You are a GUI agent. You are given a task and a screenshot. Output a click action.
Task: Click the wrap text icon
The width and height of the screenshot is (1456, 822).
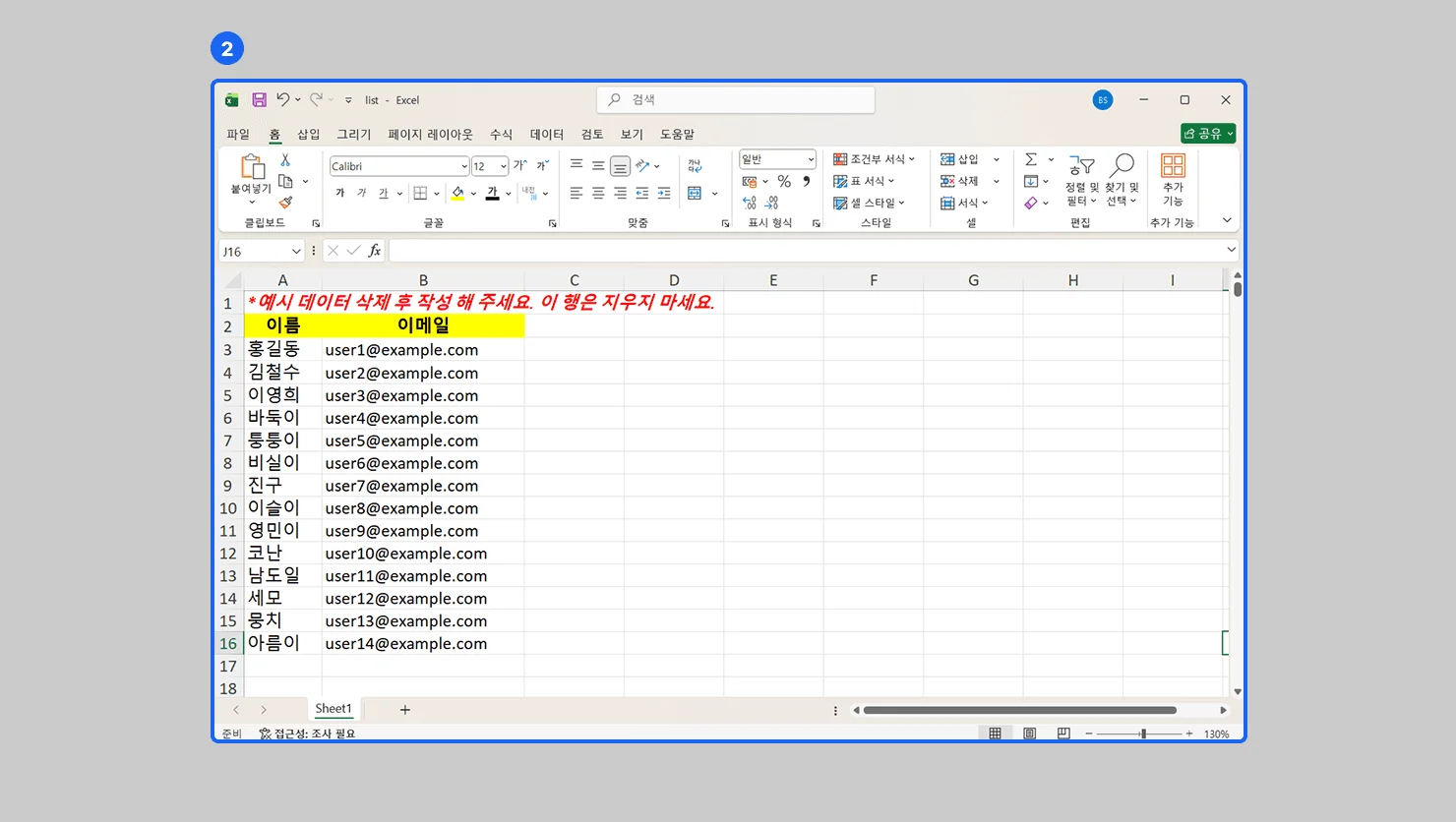pos(695,165)
